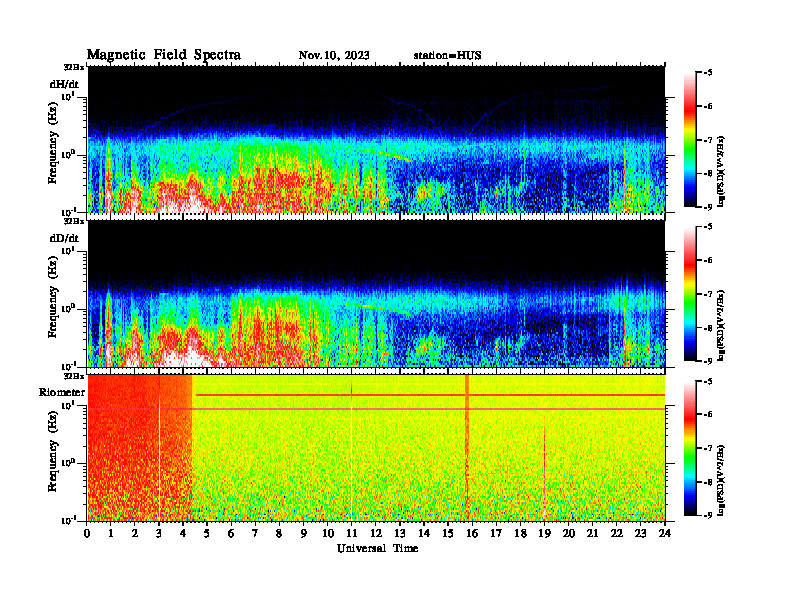Click hour label "22" on time axis
Image resolution: width=792 pixels, height=612 pixels.
(x=617, y=533)
